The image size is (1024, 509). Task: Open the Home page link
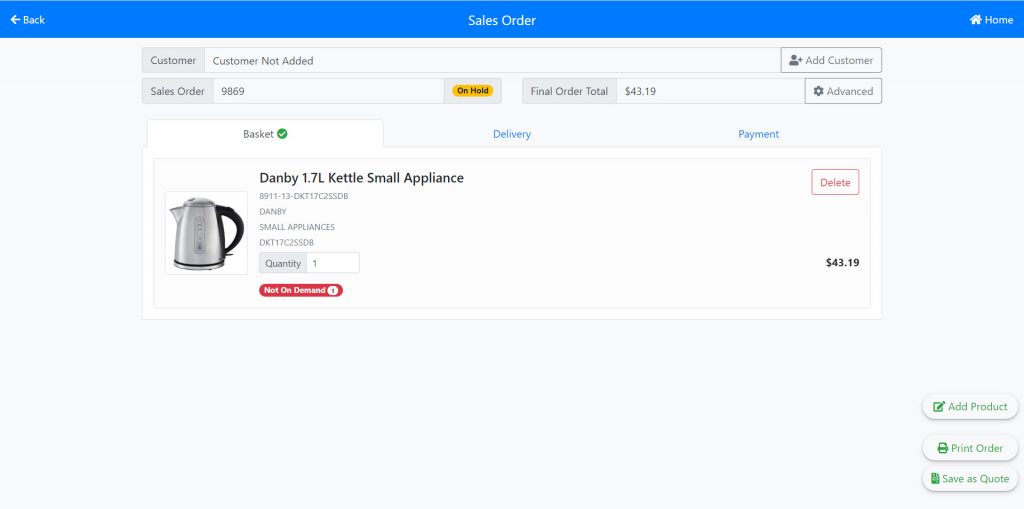[x=991, y=20]
